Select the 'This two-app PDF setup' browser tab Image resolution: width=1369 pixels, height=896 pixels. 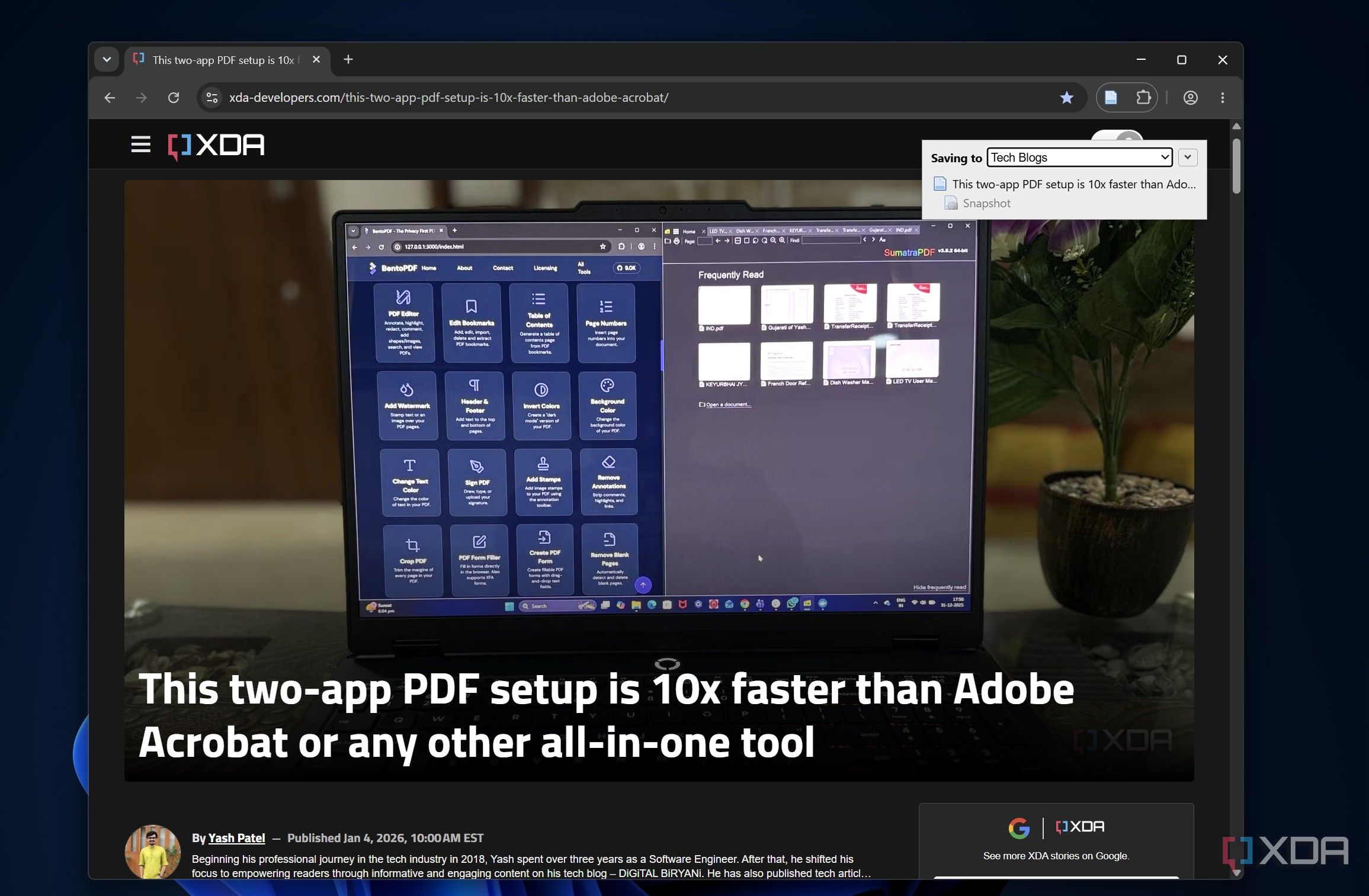(227, 60)
